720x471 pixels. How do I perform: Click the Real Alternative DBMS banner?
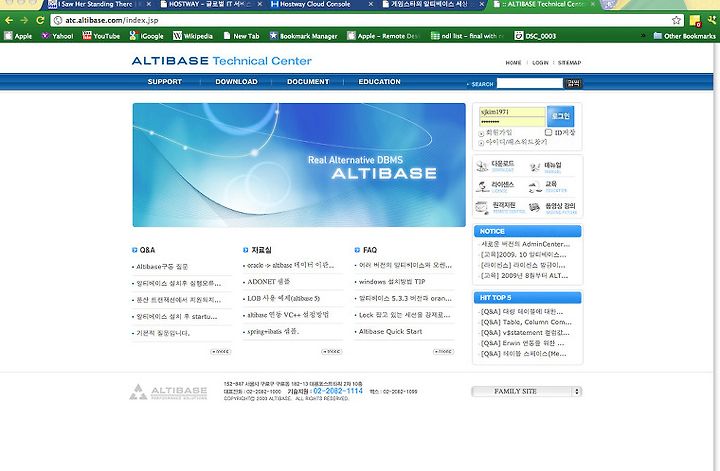click(x=299, y=165)
